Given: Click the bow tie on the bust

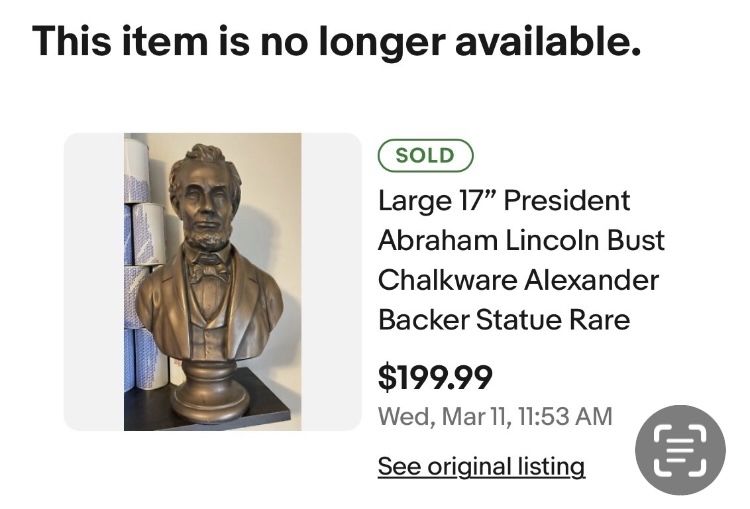Looking at the screenshot, I should (210, 267).
